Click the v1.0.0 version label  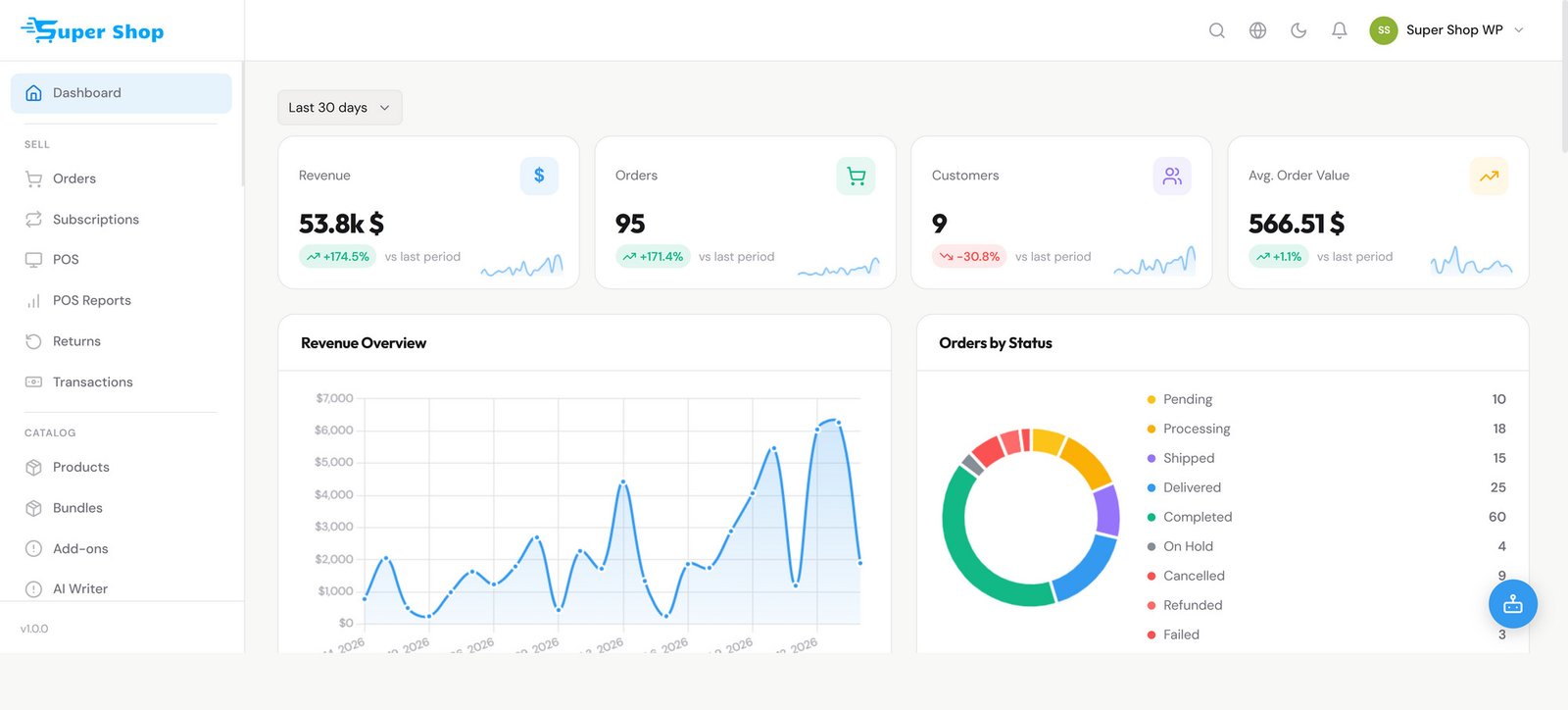coord(34,629)
